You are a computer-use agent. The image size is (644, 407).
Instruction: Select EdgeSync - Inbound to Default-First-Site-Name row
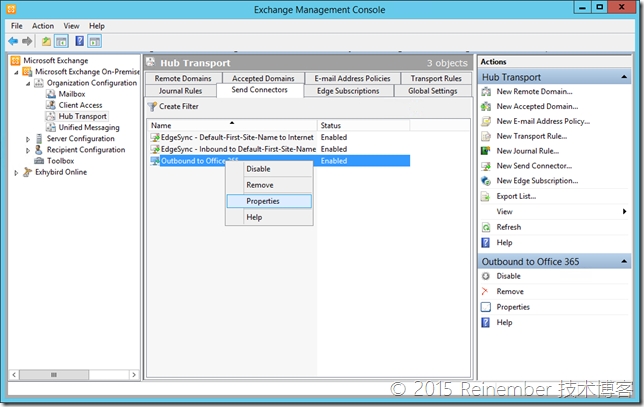point(279,149)
